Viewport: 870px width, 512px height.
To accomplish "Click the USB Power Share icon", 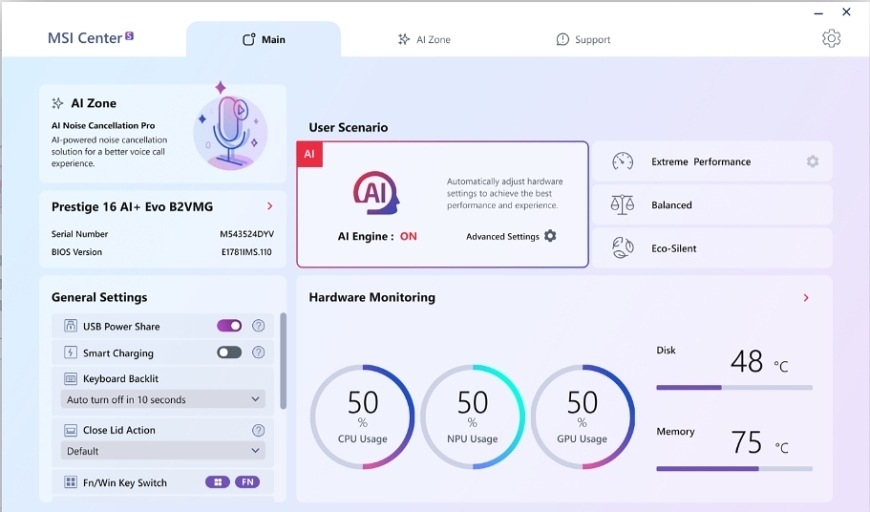I will tap(70, 326).
